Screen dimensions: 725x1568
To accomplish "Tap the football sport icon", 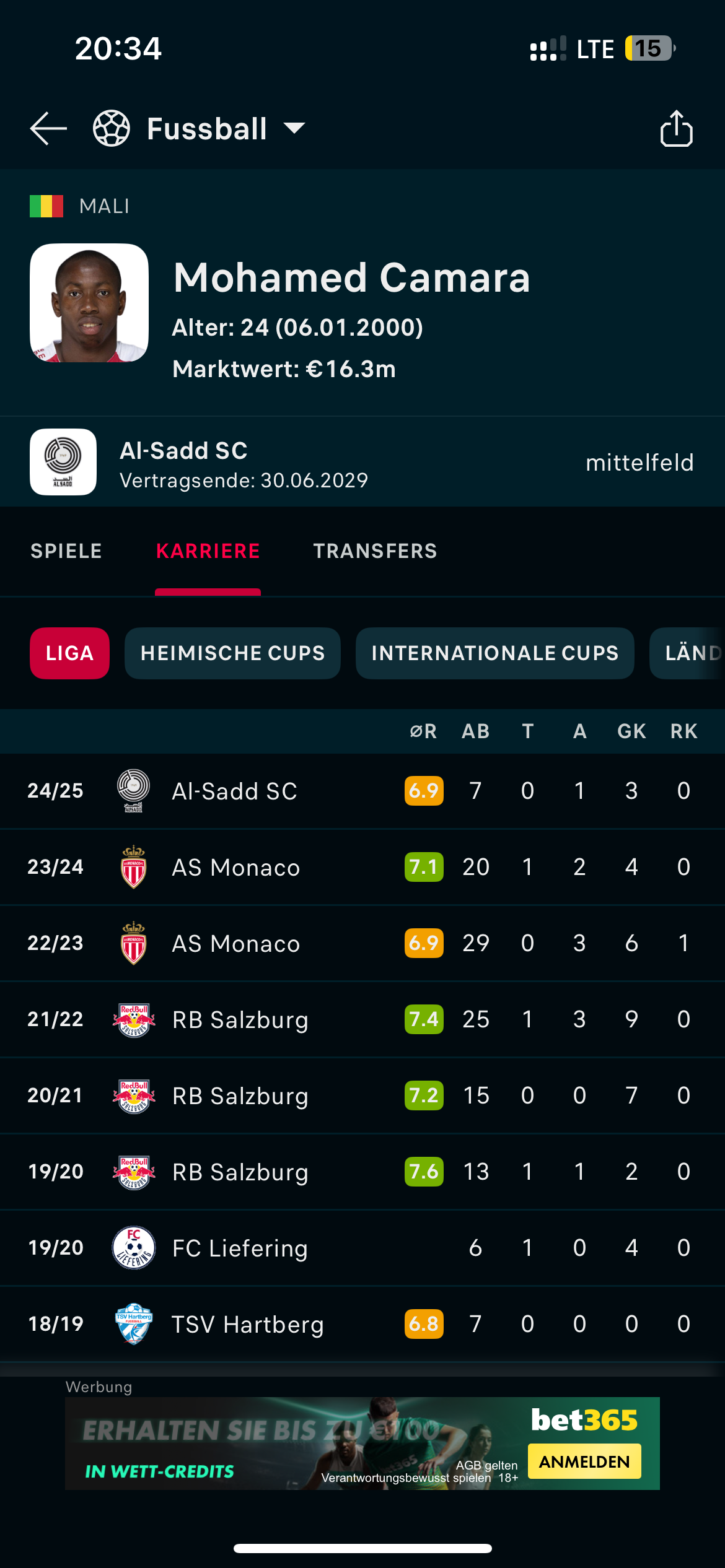I will coord(112,129).
